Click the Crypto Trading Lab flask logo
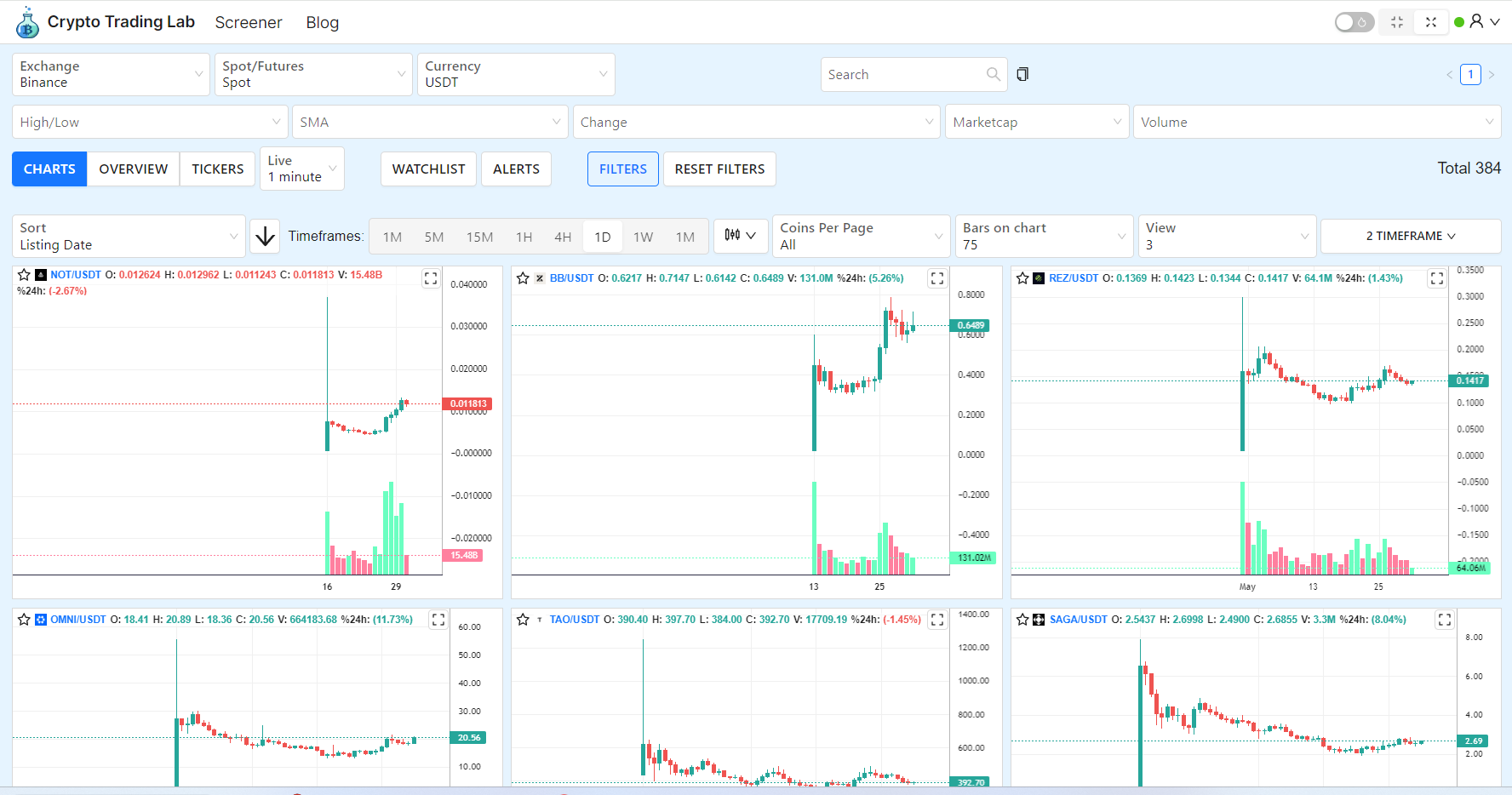The width and height of the screenshot is (1512, 795). [x=27, y=23]
